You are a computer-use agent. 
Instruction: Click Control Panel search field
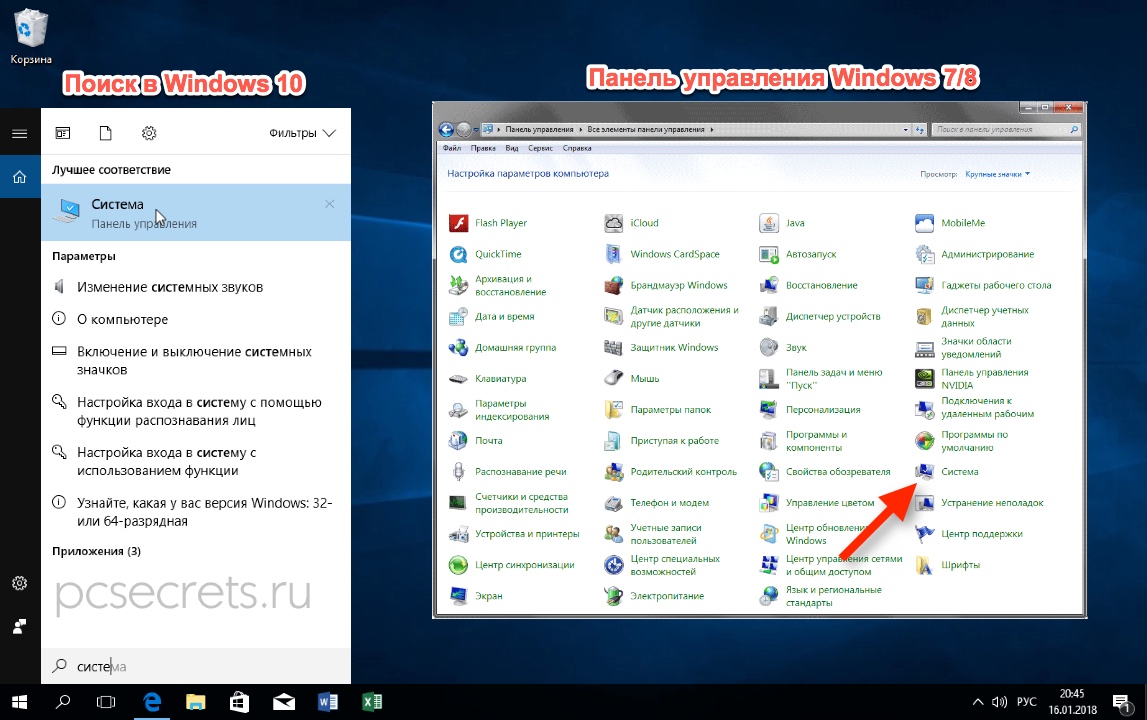point(1007,130)
